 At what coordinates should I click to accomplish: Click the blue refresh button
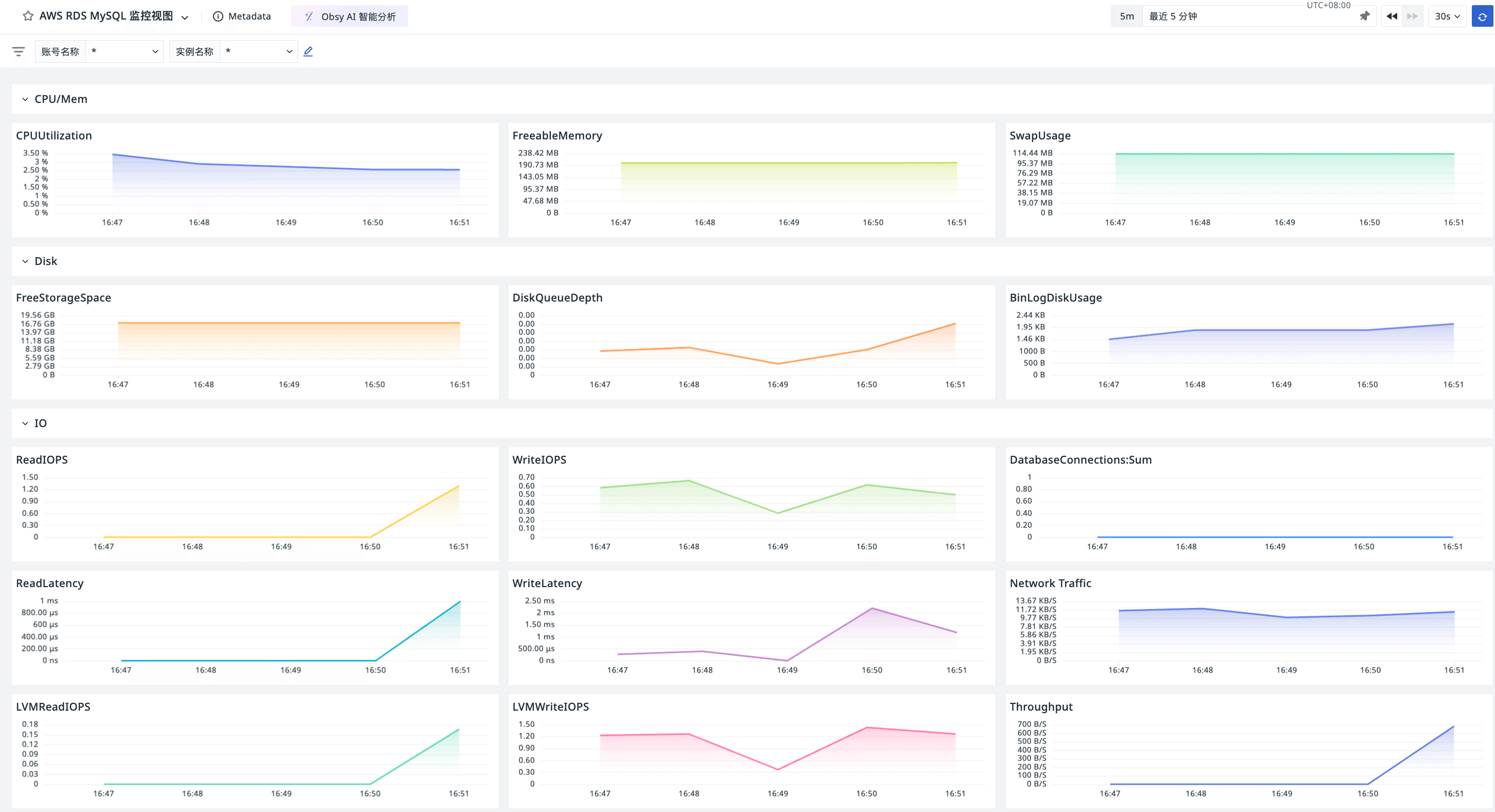coord(1482,16)
